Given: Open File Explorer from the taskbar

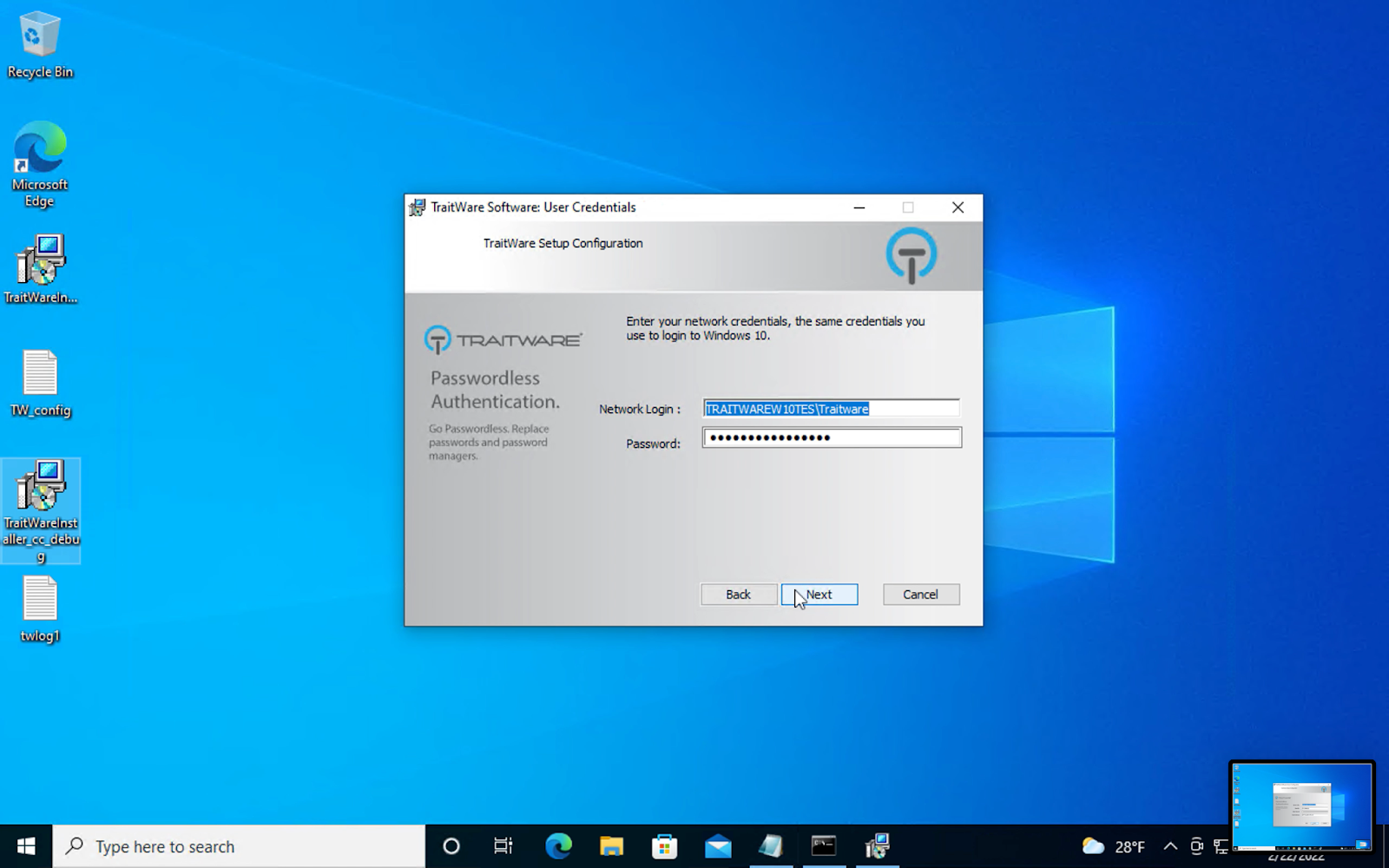Looking at the screenshot, I should pos(611,846).
